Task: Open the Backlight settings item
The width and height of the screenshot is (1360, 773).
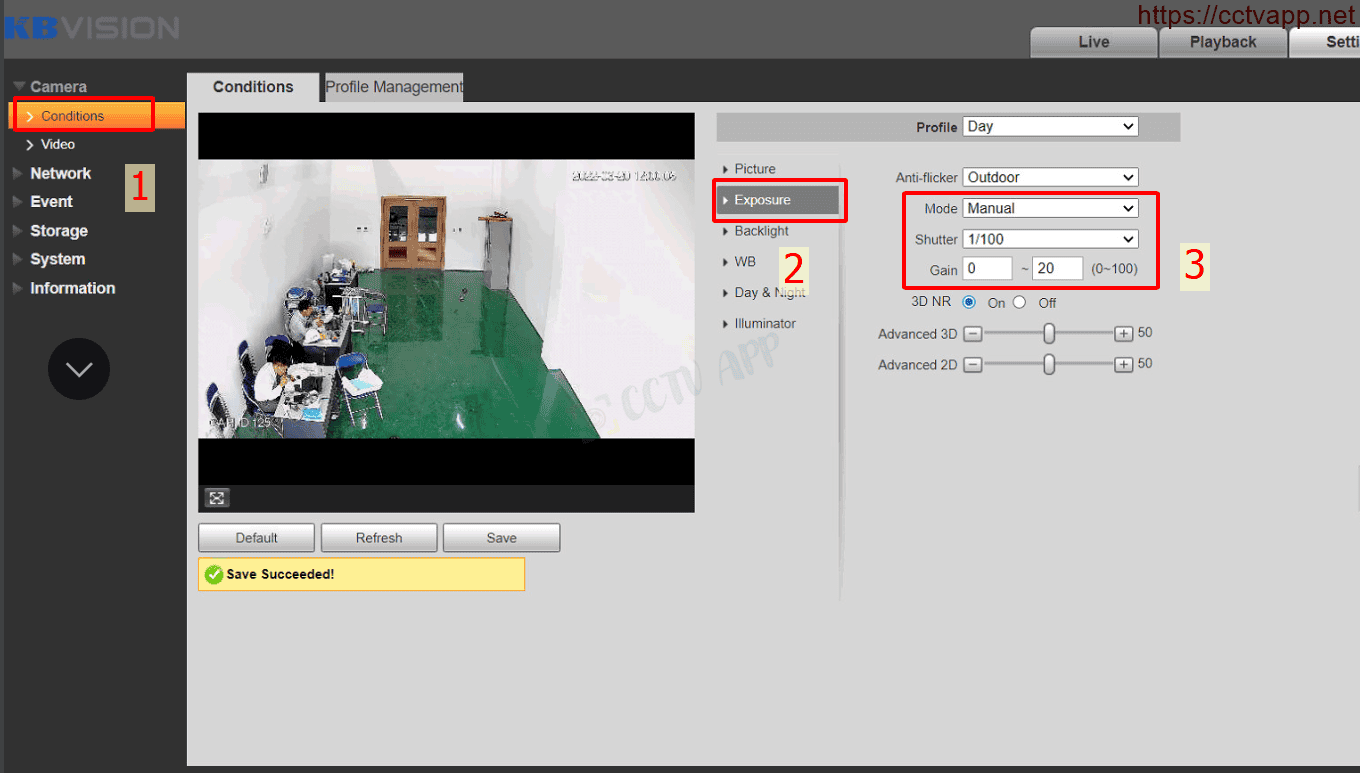Action: (761, 231)
